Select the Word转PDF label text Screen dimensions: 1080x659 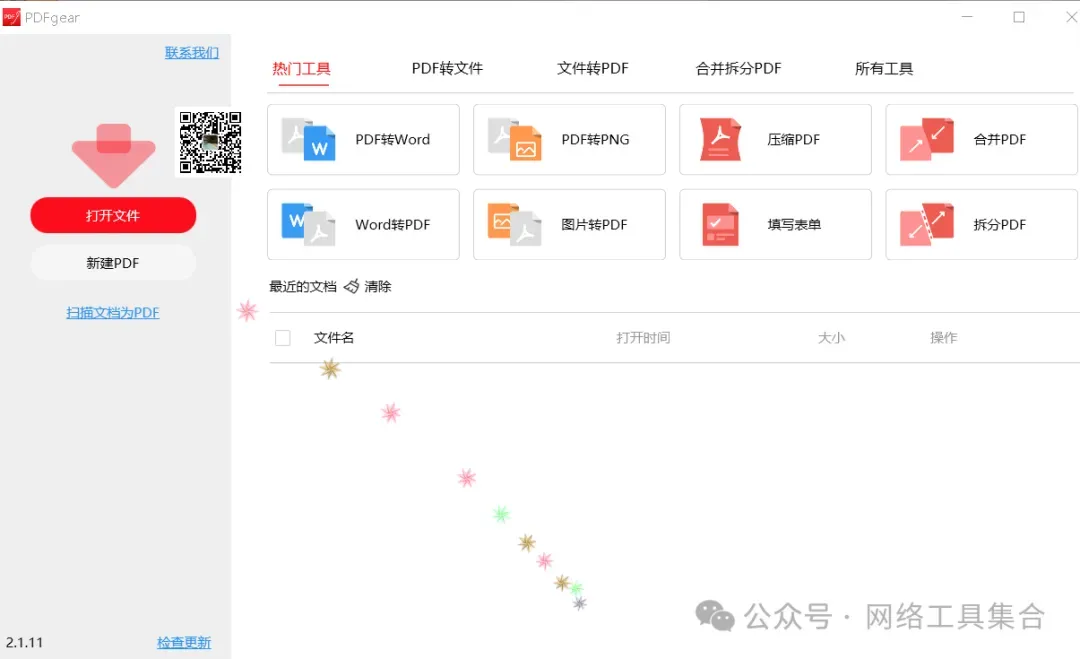click(393, 224)
